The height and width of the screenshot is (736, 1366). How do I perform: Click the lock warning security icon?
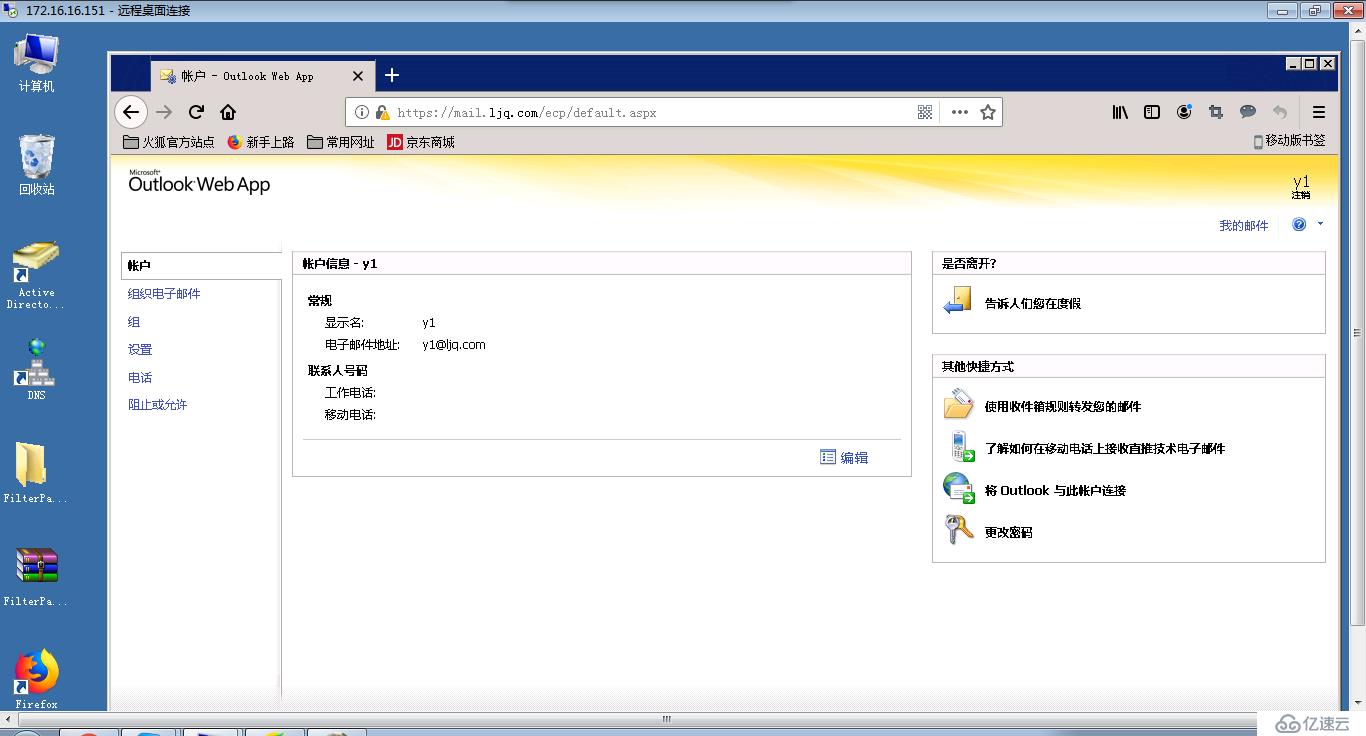(382, 113)
